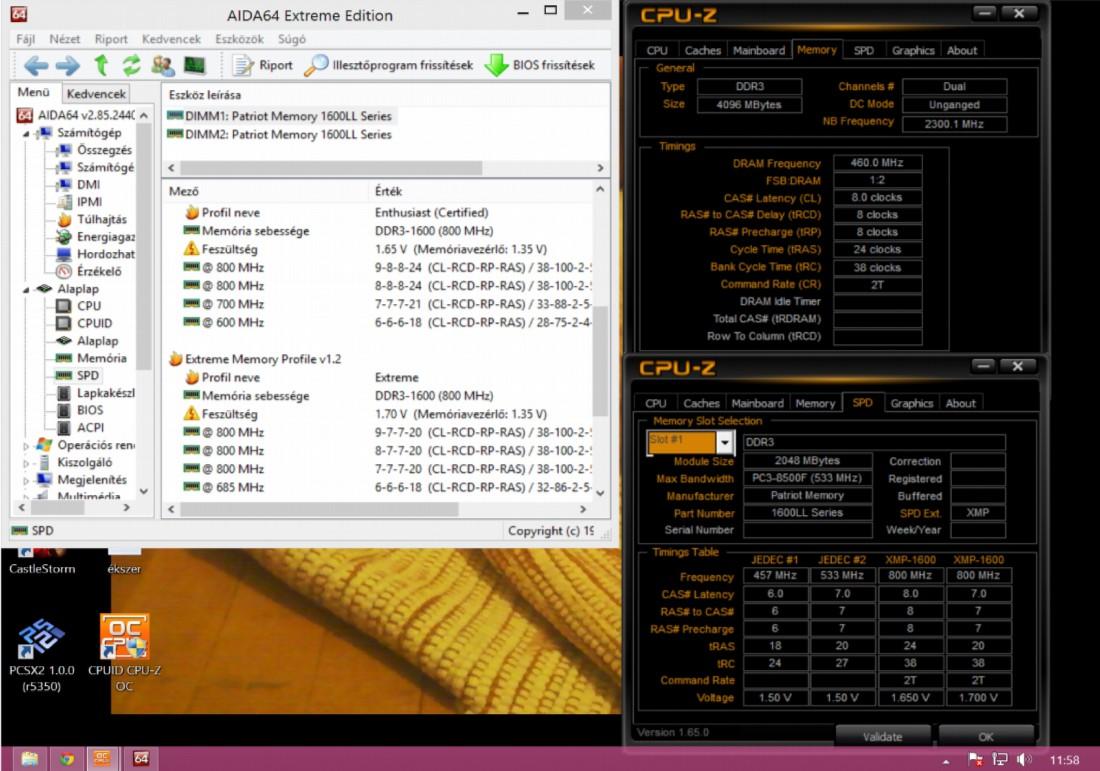Open the CPU tab in lower CPU-Z
This screenshot has height=771, width=1100.
click(656, 403)
